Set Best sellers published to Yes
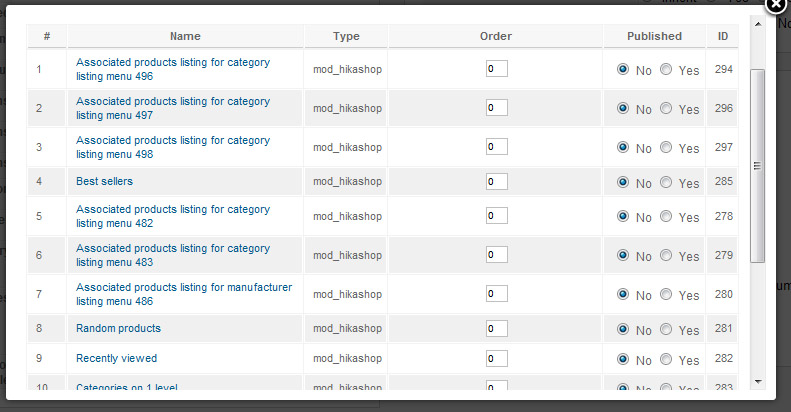 pyautogui.click(x=666, y=182)
